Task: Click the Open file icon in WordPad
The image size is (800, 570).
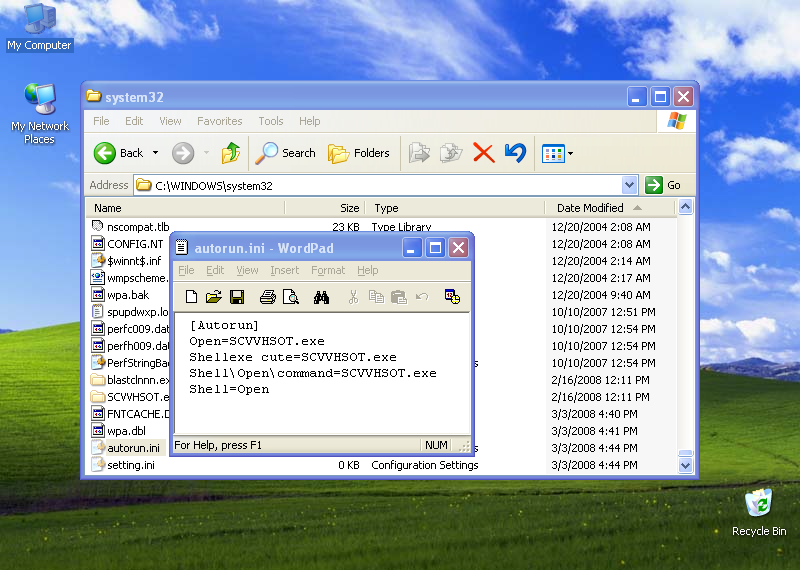Action: [x=214, y=296]
